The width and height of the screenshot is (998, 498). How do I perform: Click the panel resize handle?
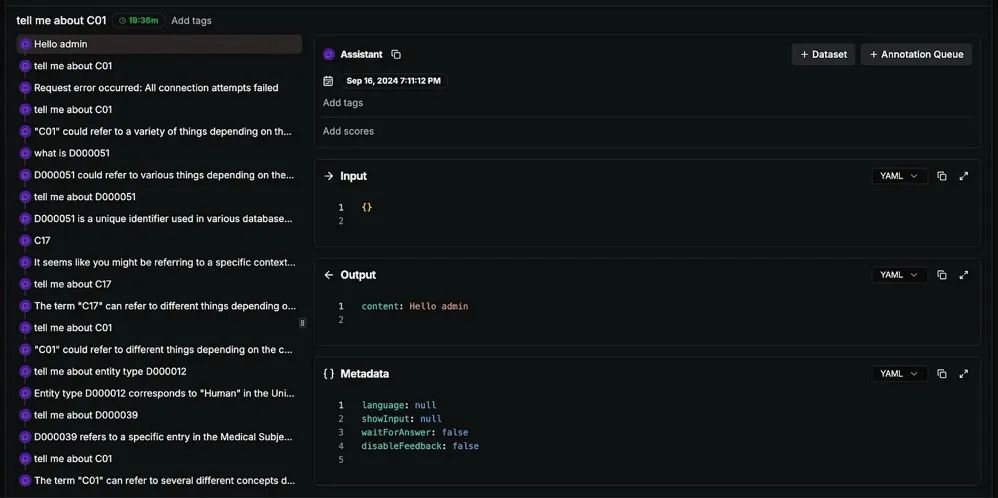tap(303, 323)
